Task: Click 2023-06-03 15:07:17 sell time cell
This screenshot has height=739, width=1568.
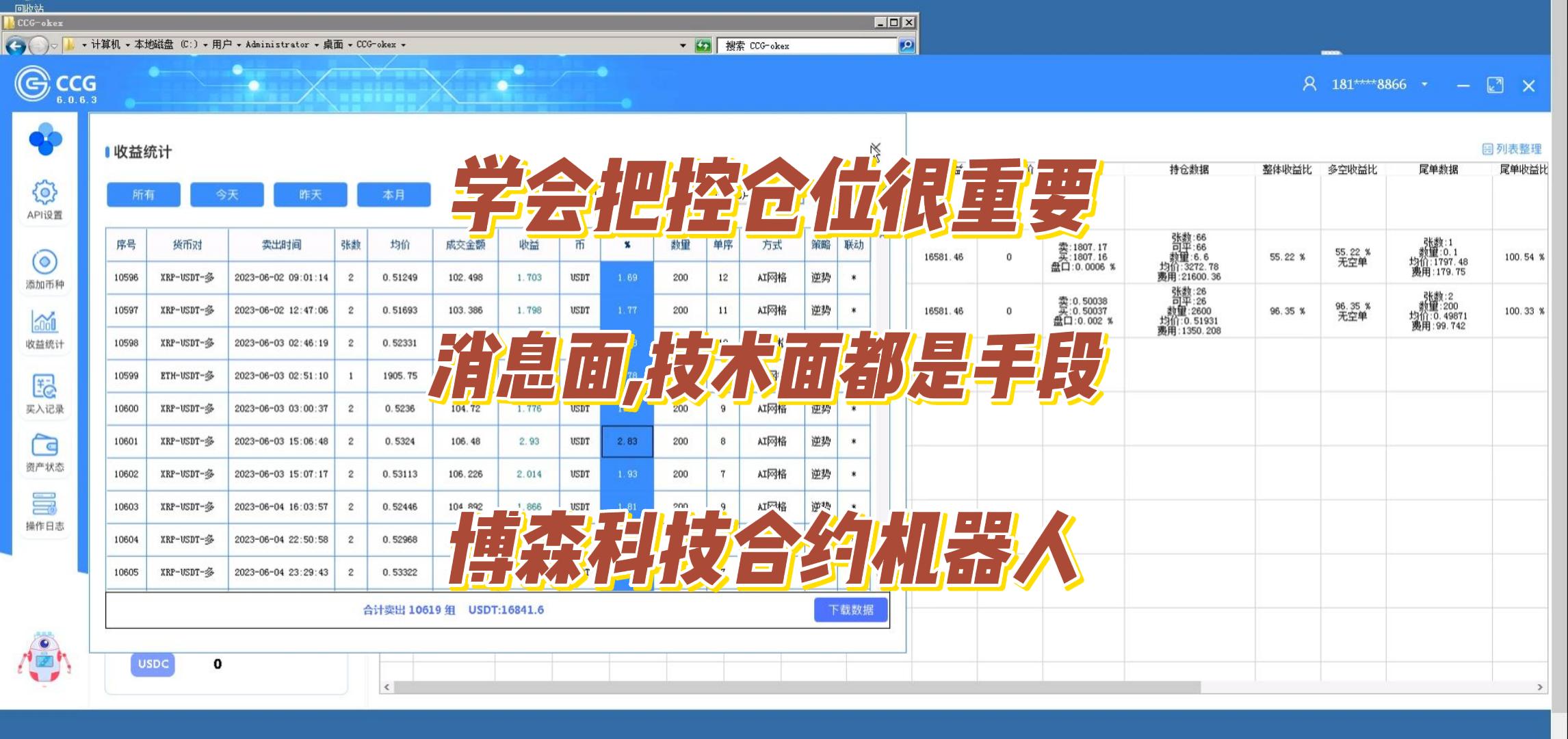Action: tap(281, 474)
